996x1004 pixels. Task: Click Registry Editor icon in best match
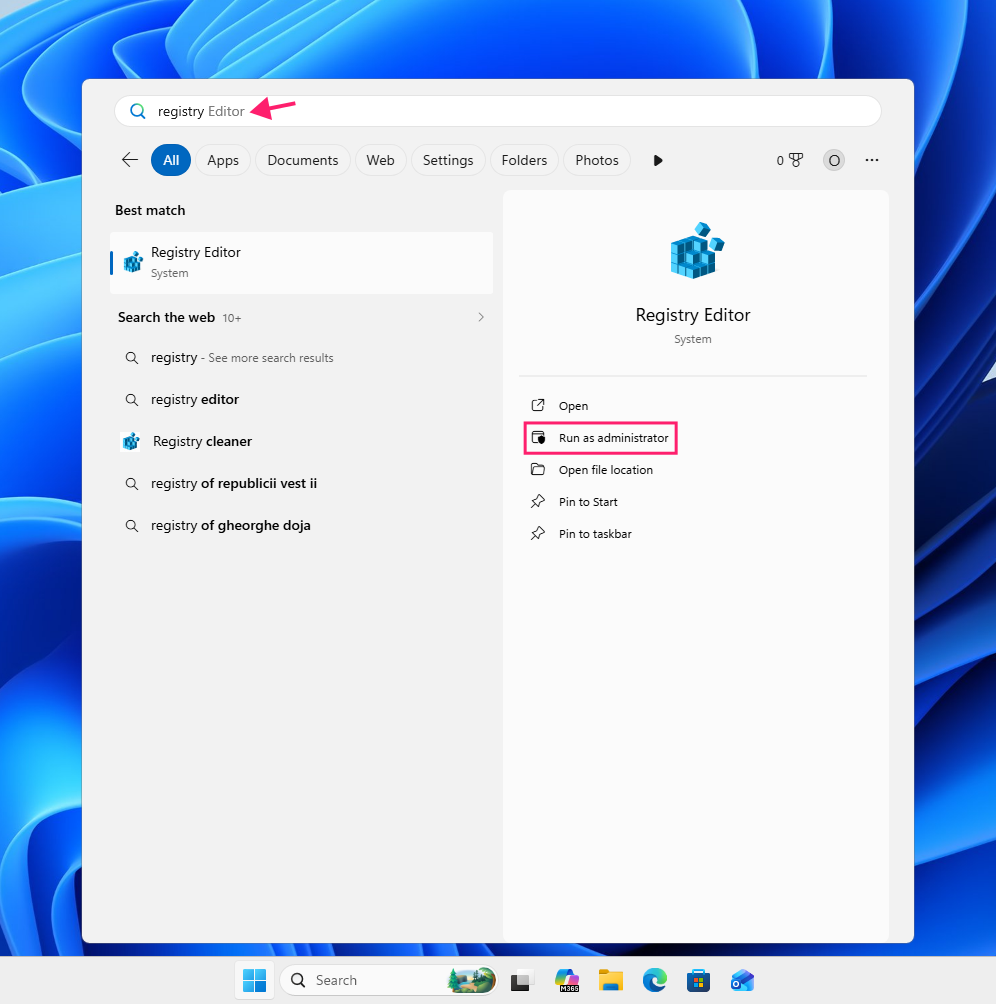click(x=133, y=262)
